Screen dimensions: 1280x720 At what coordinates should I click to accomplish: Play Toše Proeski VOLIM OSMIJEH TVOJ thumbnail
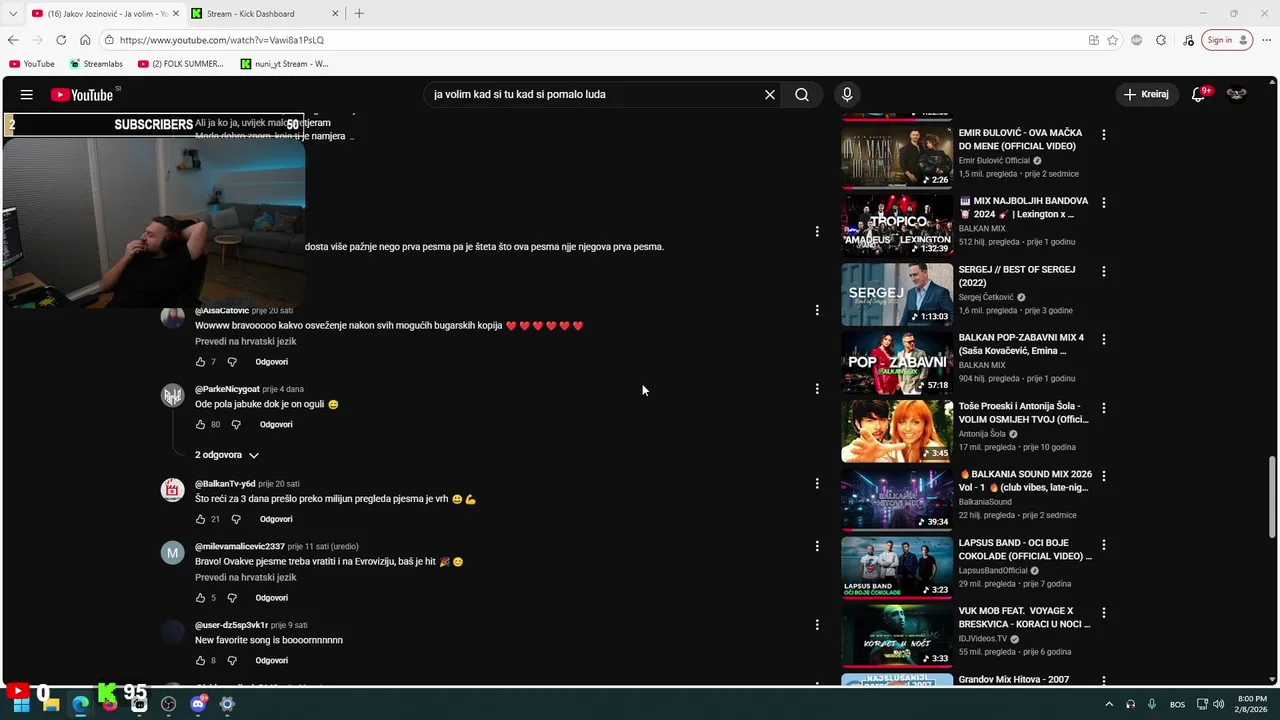(x=897, y=431)
